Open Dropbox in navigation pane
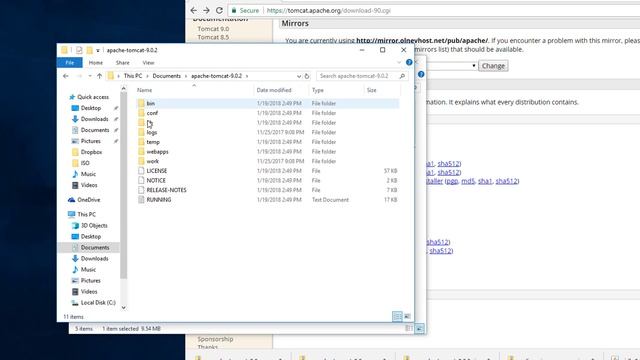640x360 pixels. click(x=91, y=152)
